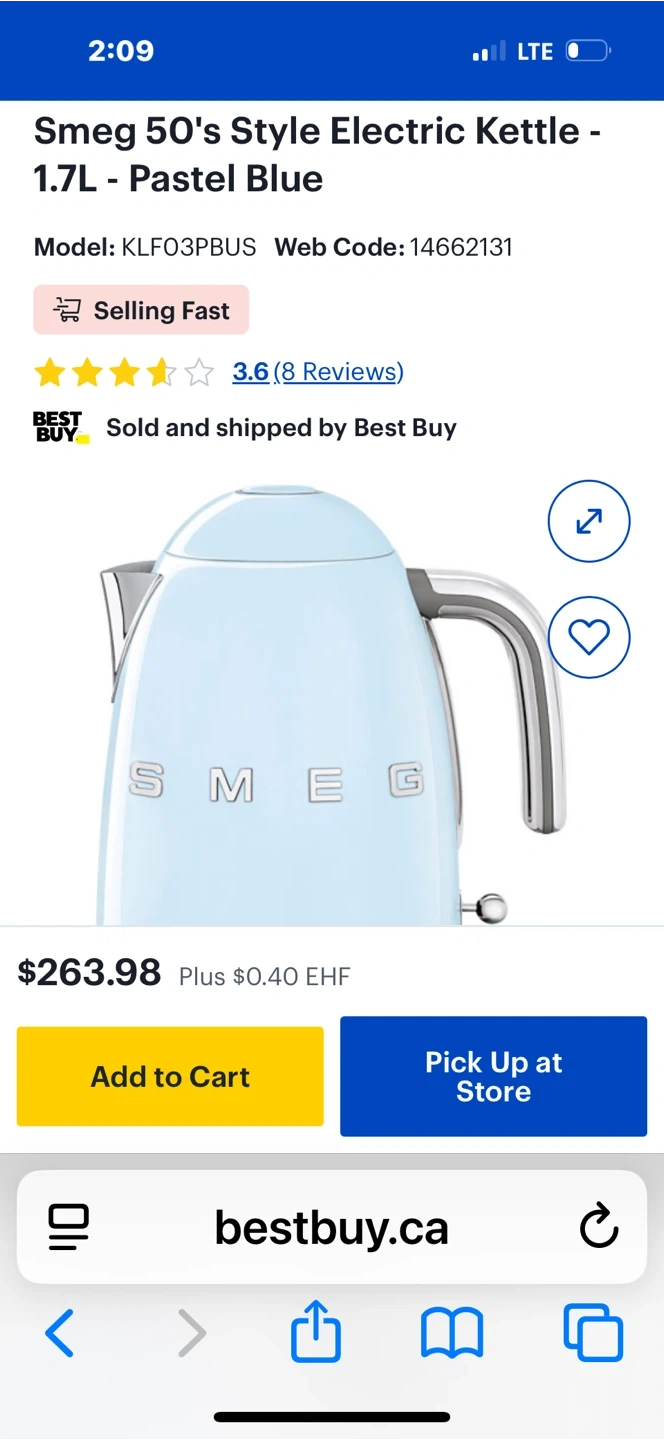Tap the $263.98 price text
Image resolution: width=664 pixels, height=1440 pixels.
(89, 972)
